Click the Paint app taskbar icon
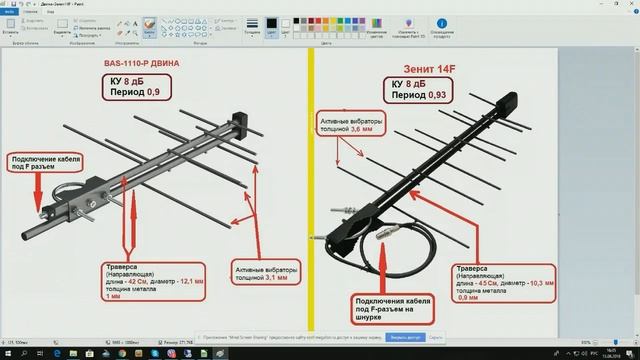This screenshot has width=640, height=360. point(220,353)
